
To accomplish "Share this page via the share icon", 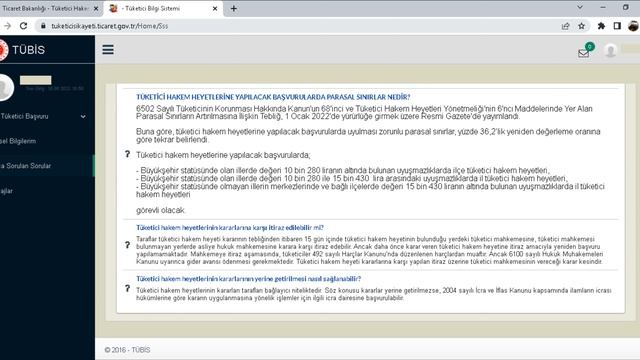I will pos(565,26).
